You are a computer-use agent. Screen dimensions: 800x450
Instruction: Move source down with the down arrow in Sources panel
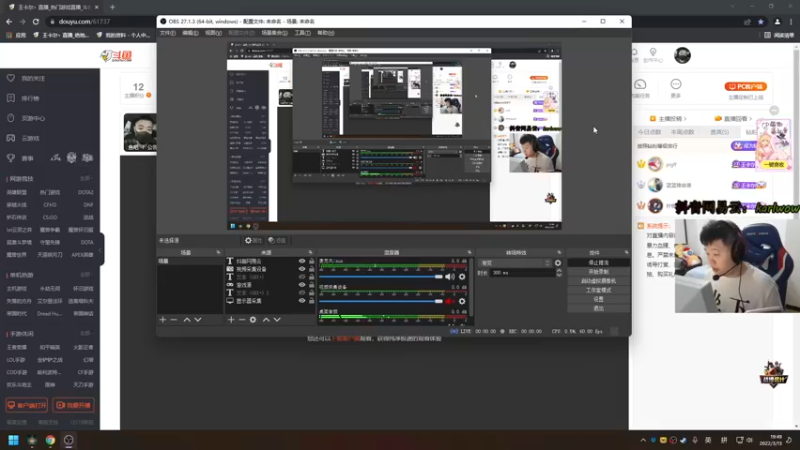point(277,319)
